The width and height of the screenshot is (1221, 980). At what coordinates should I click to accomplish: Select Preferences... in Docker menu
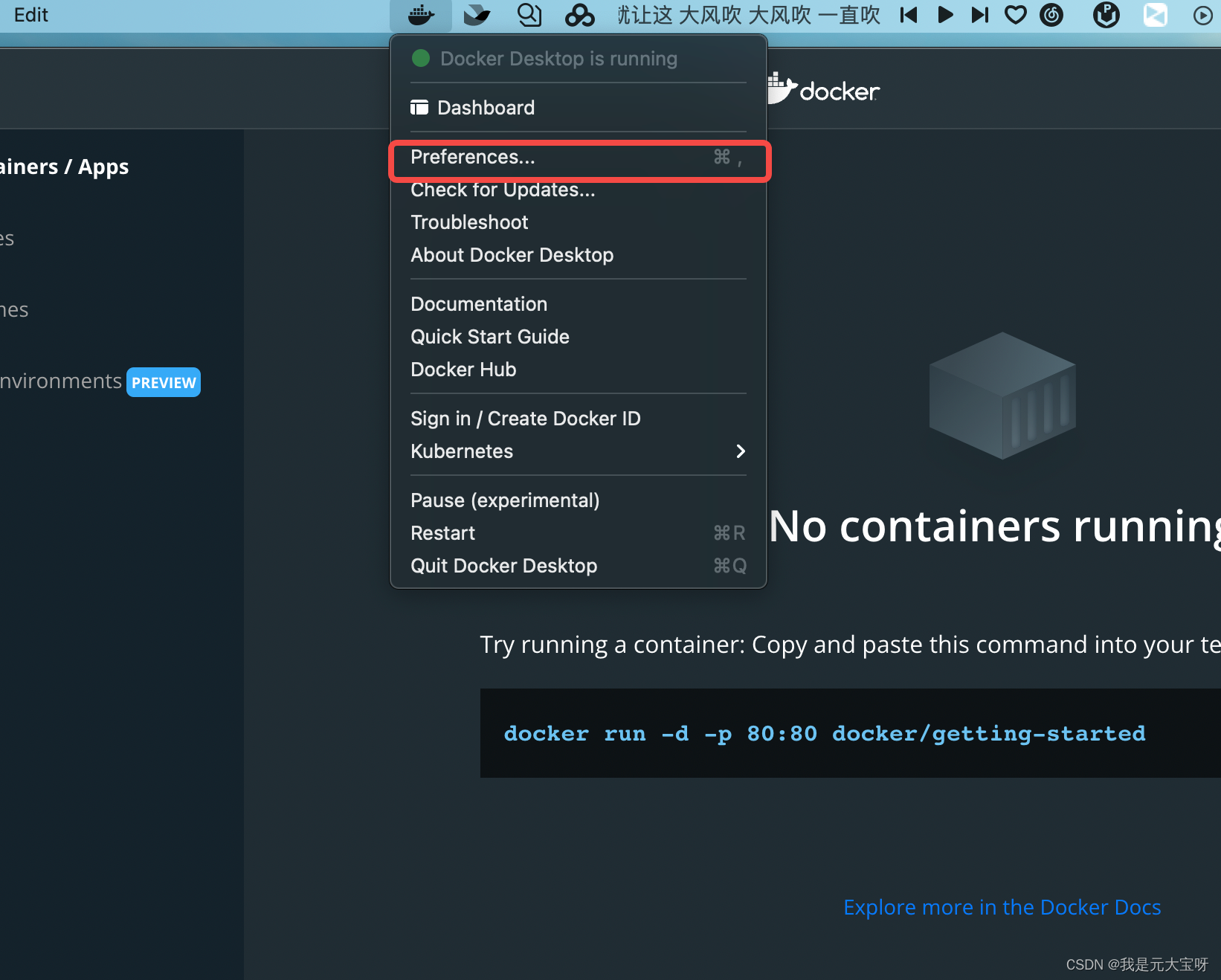tap(578, 157)
